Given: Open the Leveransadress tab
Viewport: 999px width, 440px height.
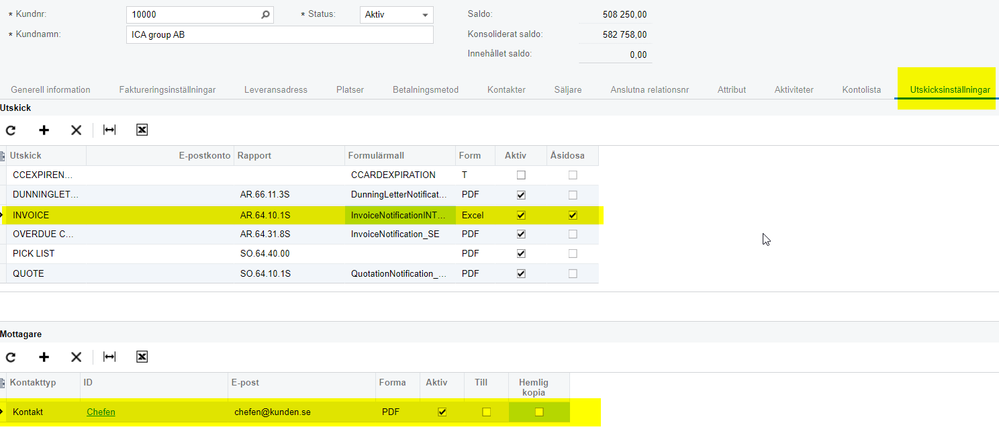Looking at the screenshot, I should 276,90.
